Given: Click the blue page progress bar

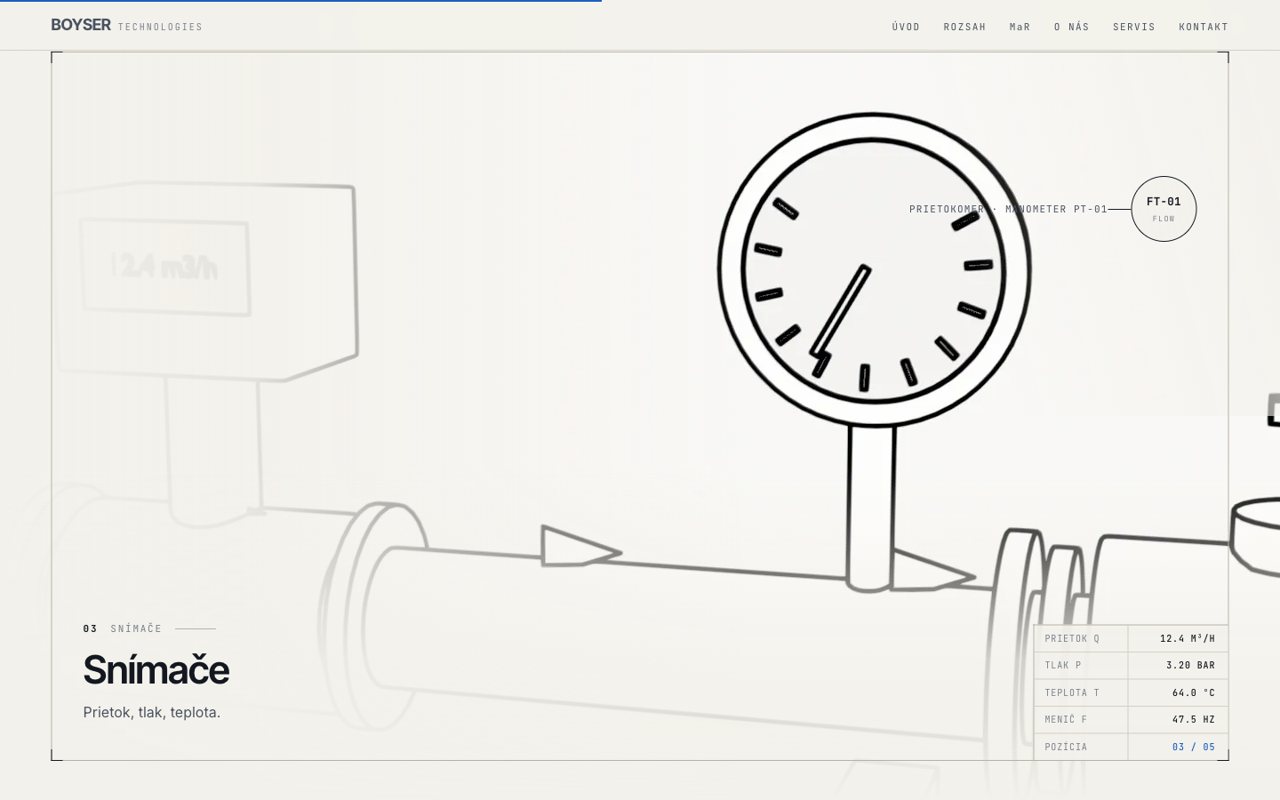Looking at the screenshot, I should coord(301,1).
